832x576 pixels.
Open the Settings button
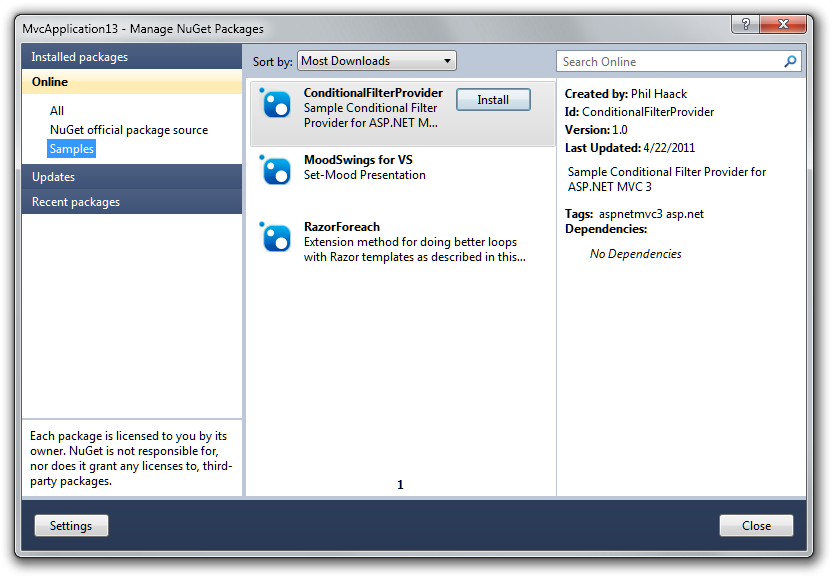[71, 526]
